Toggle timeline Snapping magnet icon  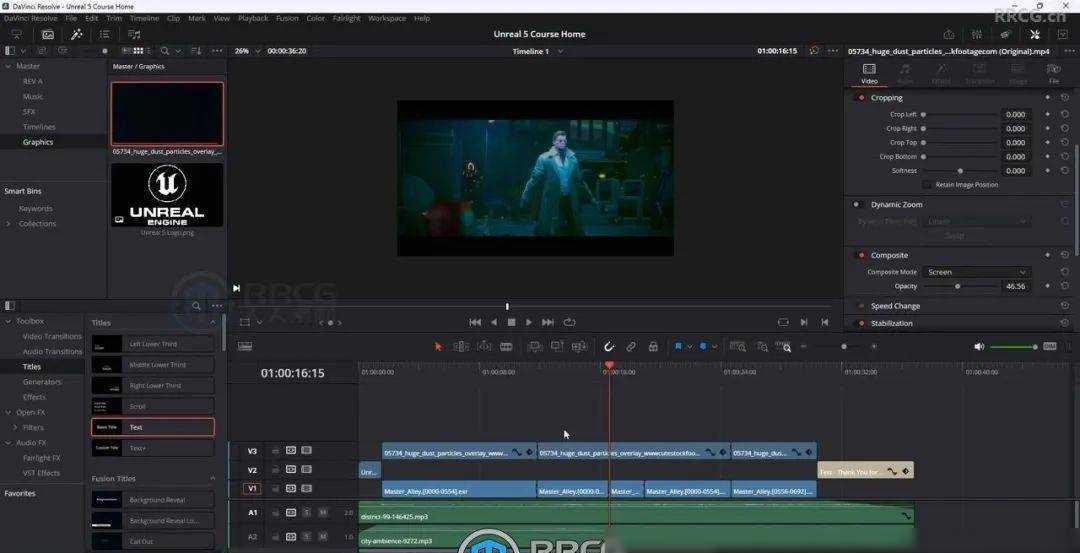click(609, 346)
